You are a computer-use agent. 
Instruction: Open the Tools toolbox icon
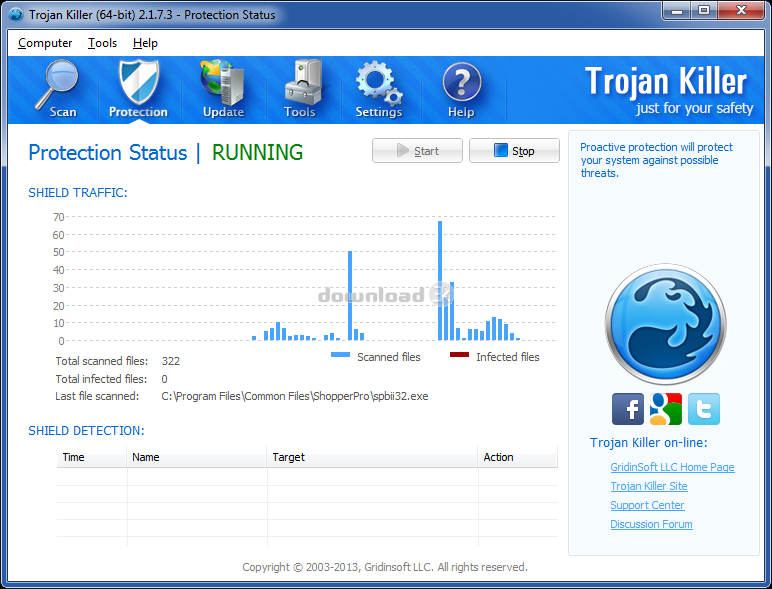[301, 89]
